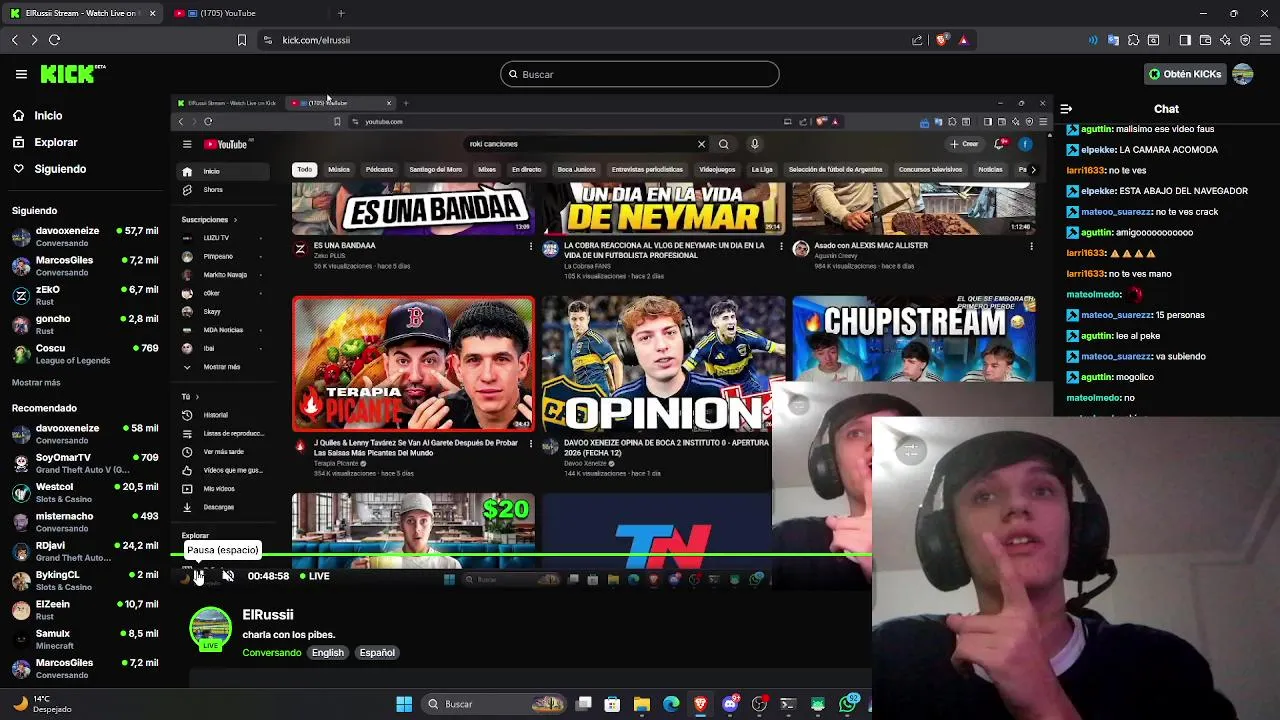
Task: Bookmark this page with the bookmark icon
Action: point(241,40)
